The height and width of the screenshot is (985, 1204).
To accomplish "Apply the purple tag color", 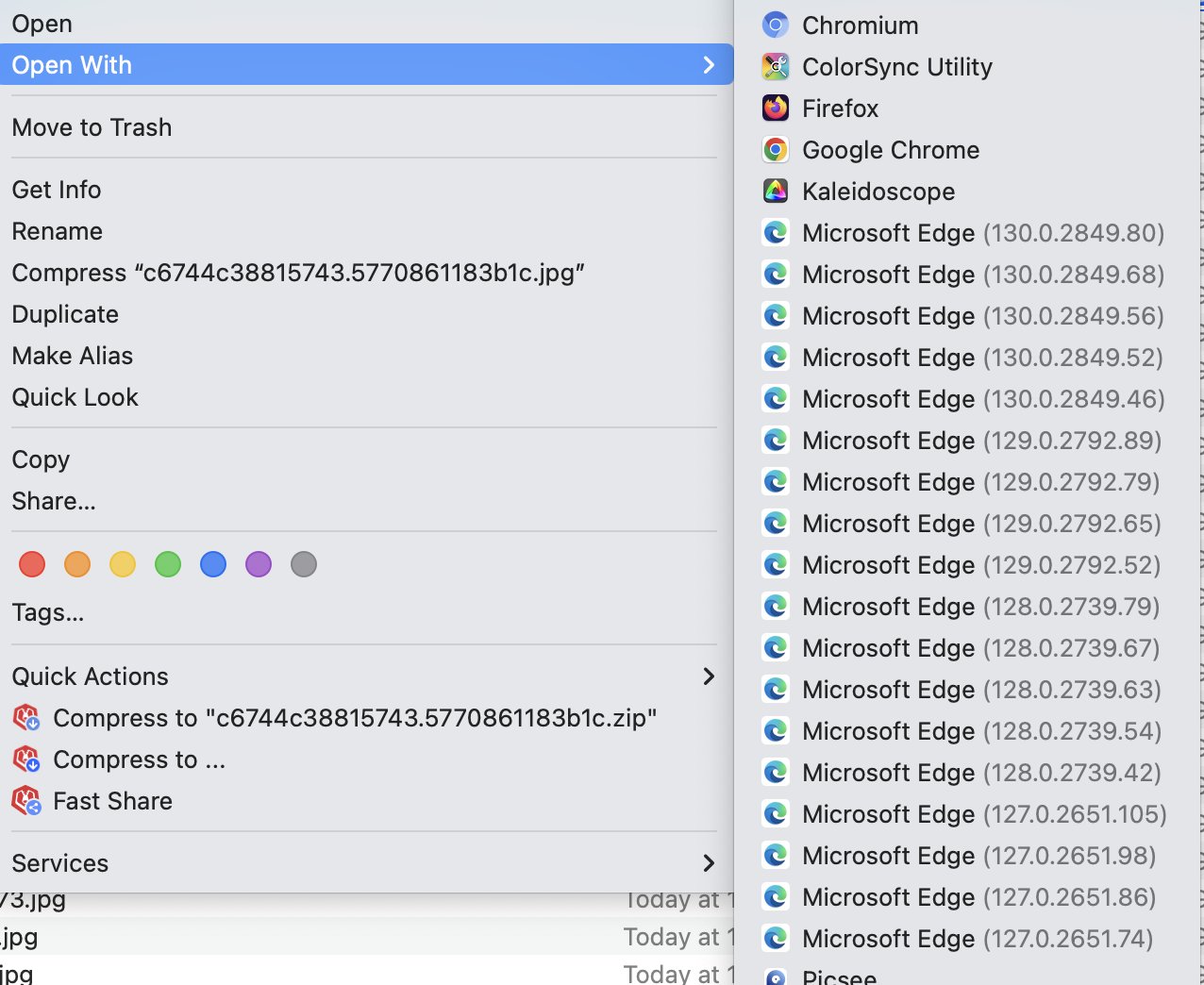I will 259,564.
